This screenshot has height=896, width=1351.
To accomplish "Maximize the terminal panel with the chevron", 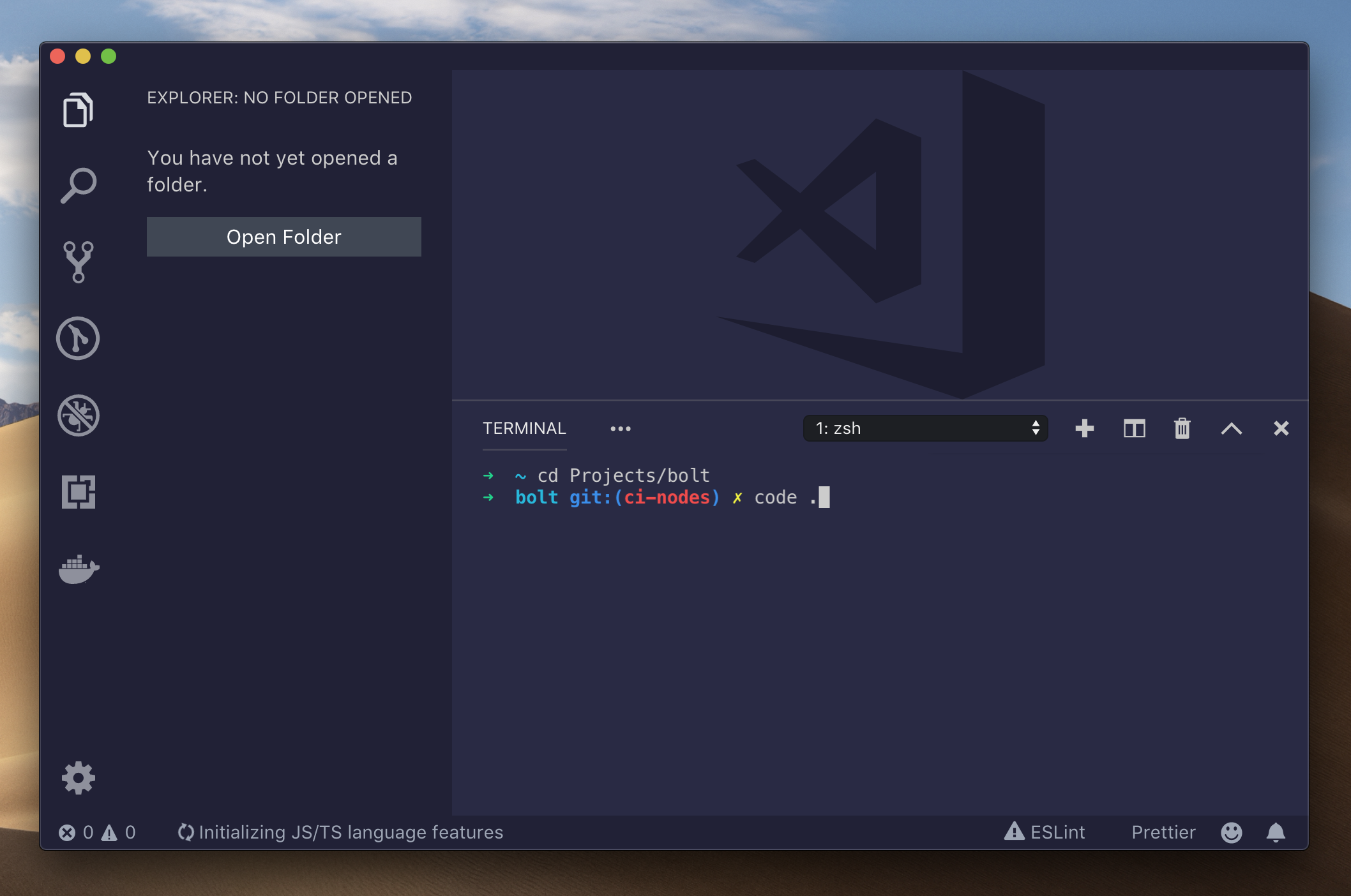I will [1232, 428].
